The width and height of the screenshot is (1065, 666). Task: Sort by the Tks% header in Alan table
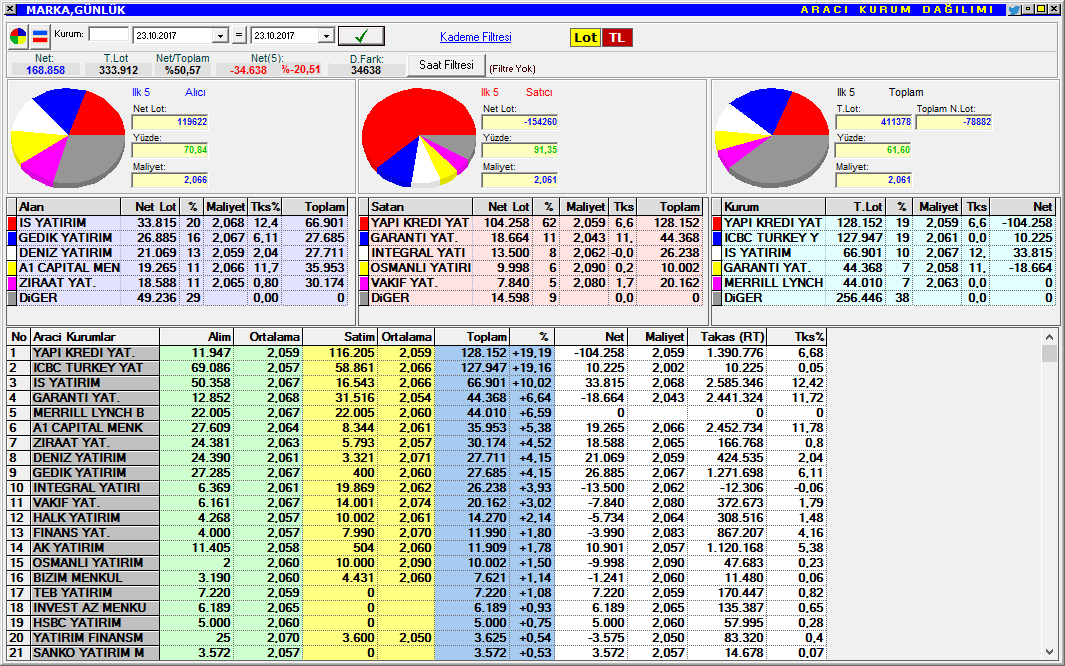(265, 206)
